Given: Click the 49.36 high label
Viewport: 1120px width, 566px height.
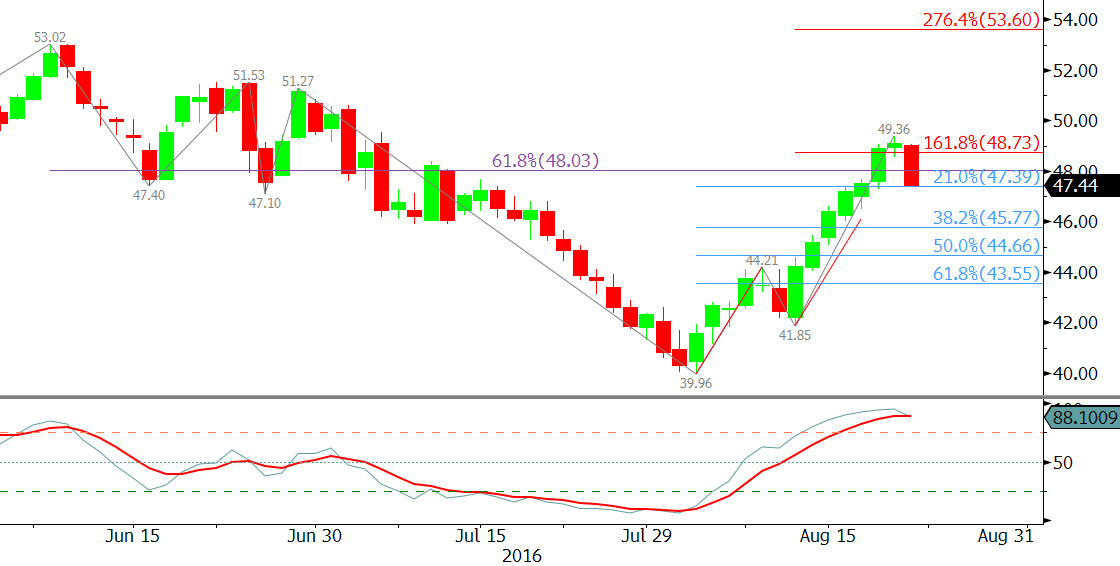Looking at the screenshot, I should (x=894, y=129).
